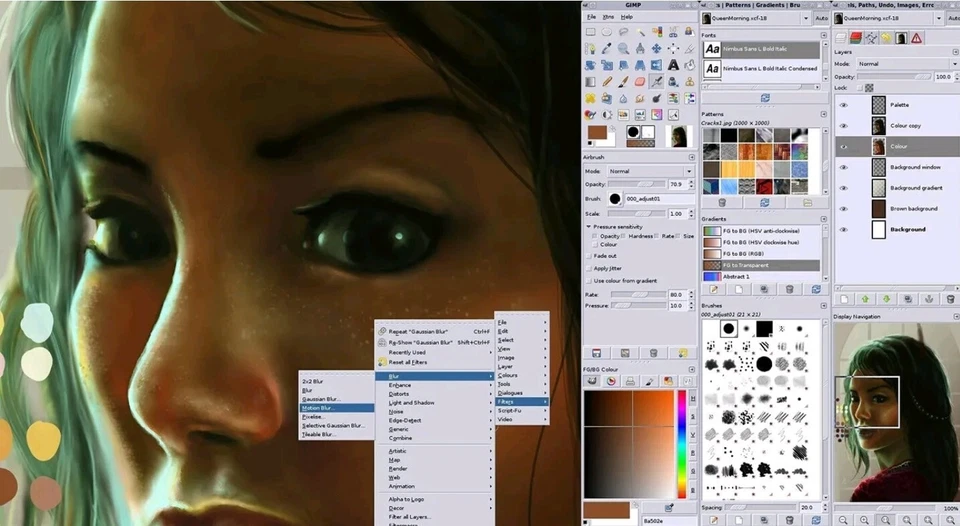The width and height of the screenshot is (960, 526).
Task: Open the Enhance filters submenu
Action: click(x=434, y=385)
